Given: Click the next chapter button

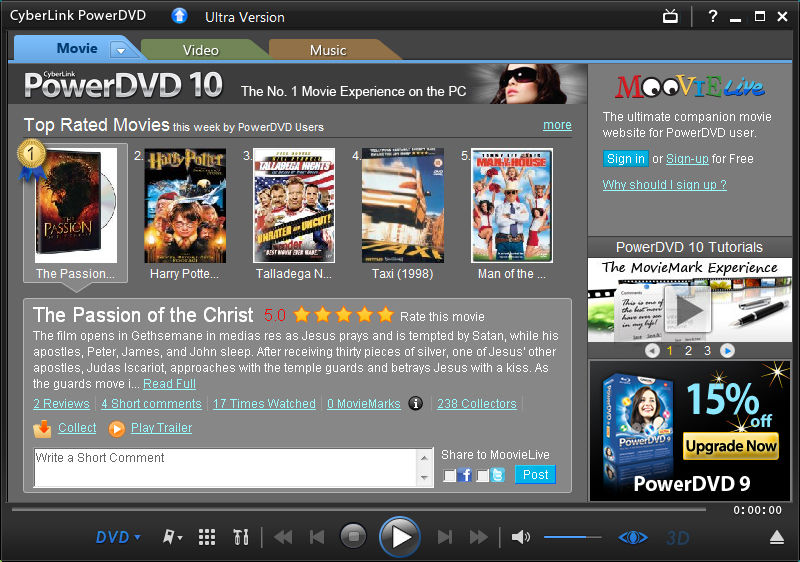Looking at the screenshot, I should [x=445, y=537].
